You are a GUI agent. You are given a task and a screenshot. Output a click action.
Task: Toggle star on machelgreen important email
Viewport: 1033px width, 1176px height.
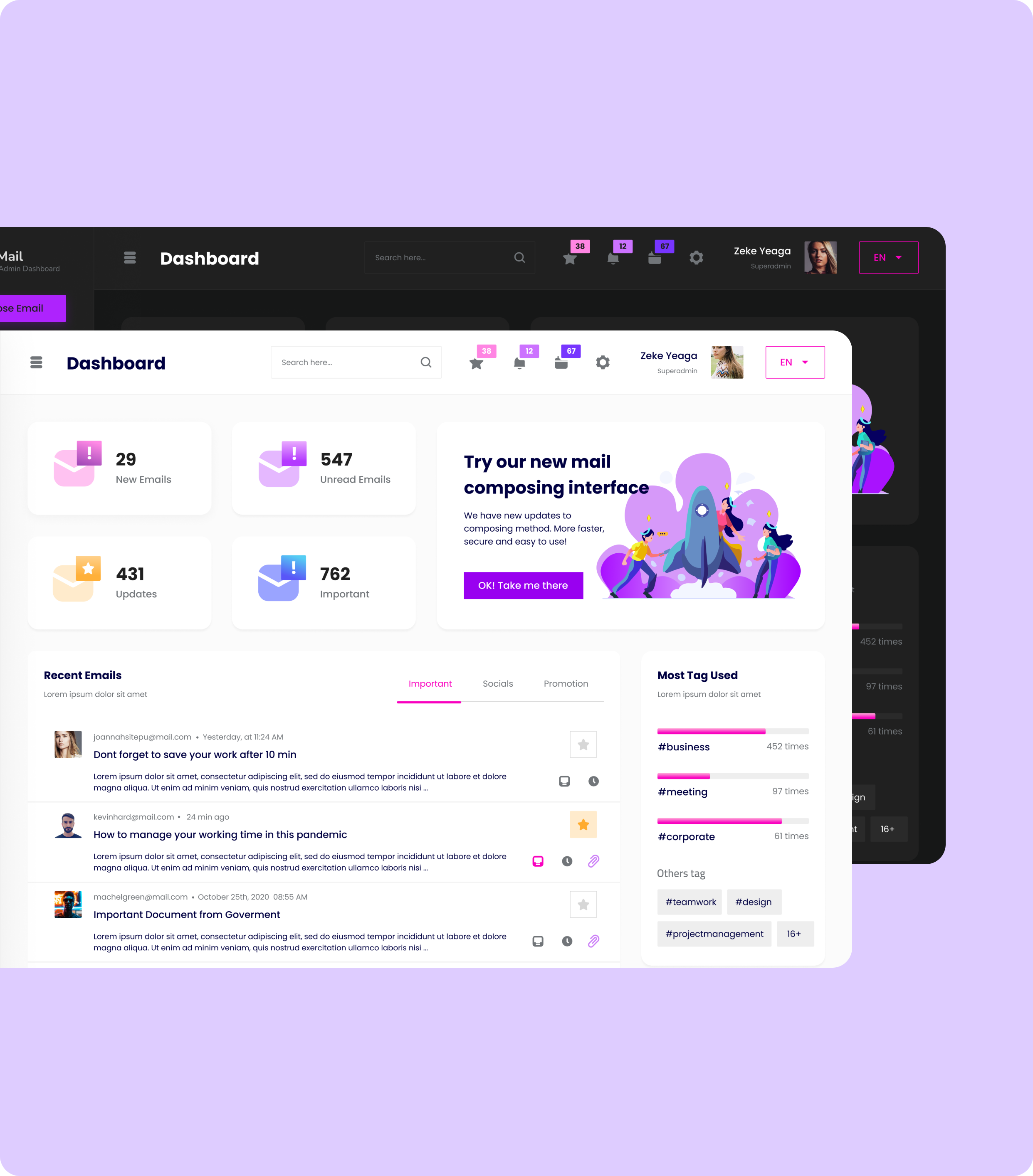point(582,904)
